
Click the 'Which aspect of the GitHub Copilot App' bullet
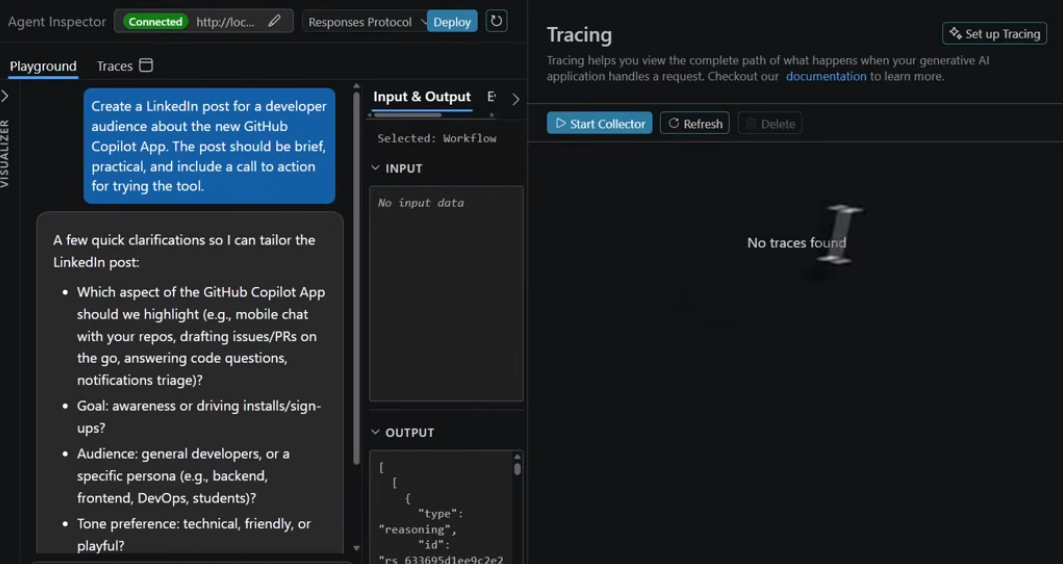pos(201,336)
